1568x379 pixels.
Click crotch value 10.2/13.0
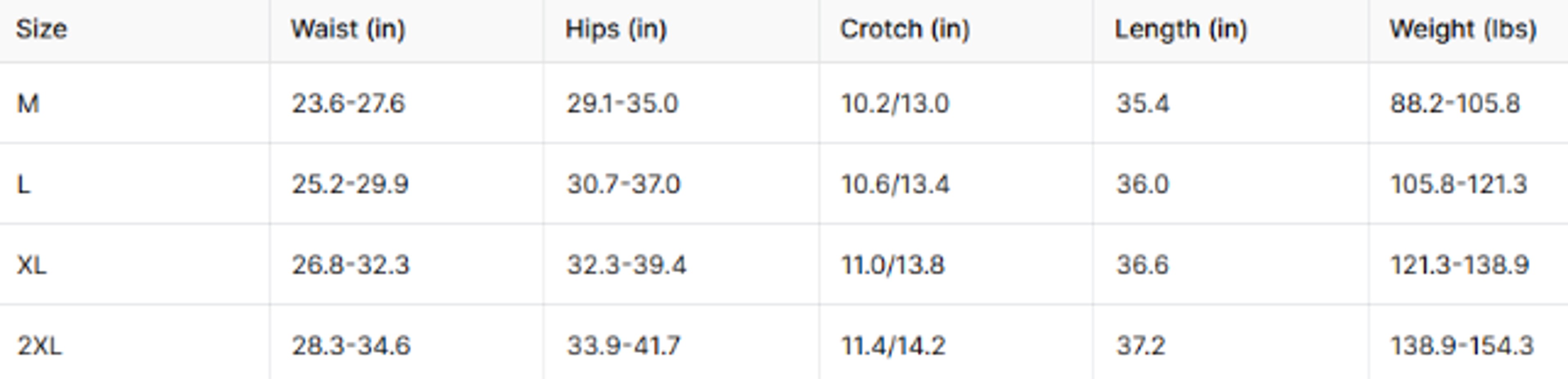point(895,103)
